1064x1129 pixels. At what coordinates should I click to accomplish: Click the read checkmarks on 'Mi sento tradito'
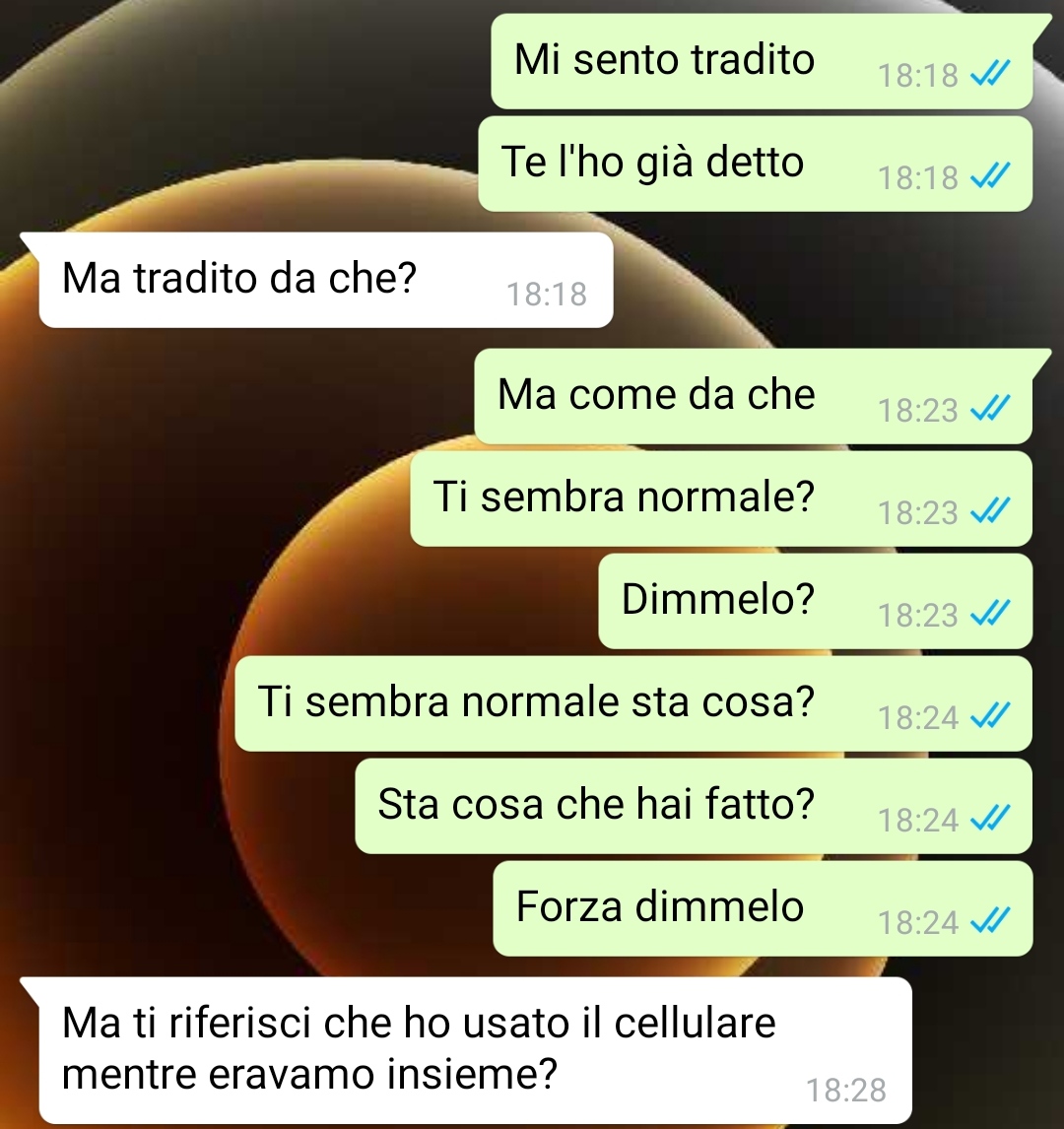coord(990,74)
